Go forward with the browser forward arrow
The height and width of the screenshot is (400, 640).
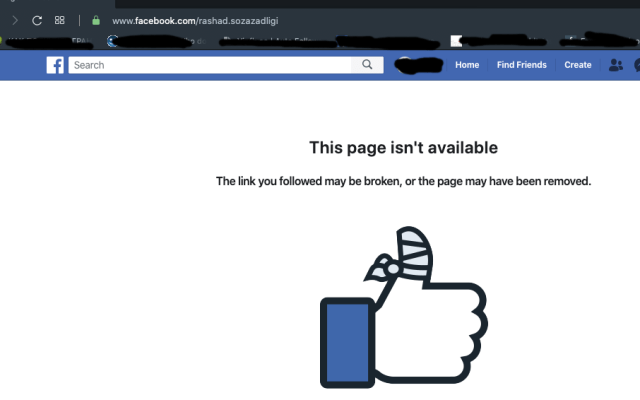(x=15, y=20)
